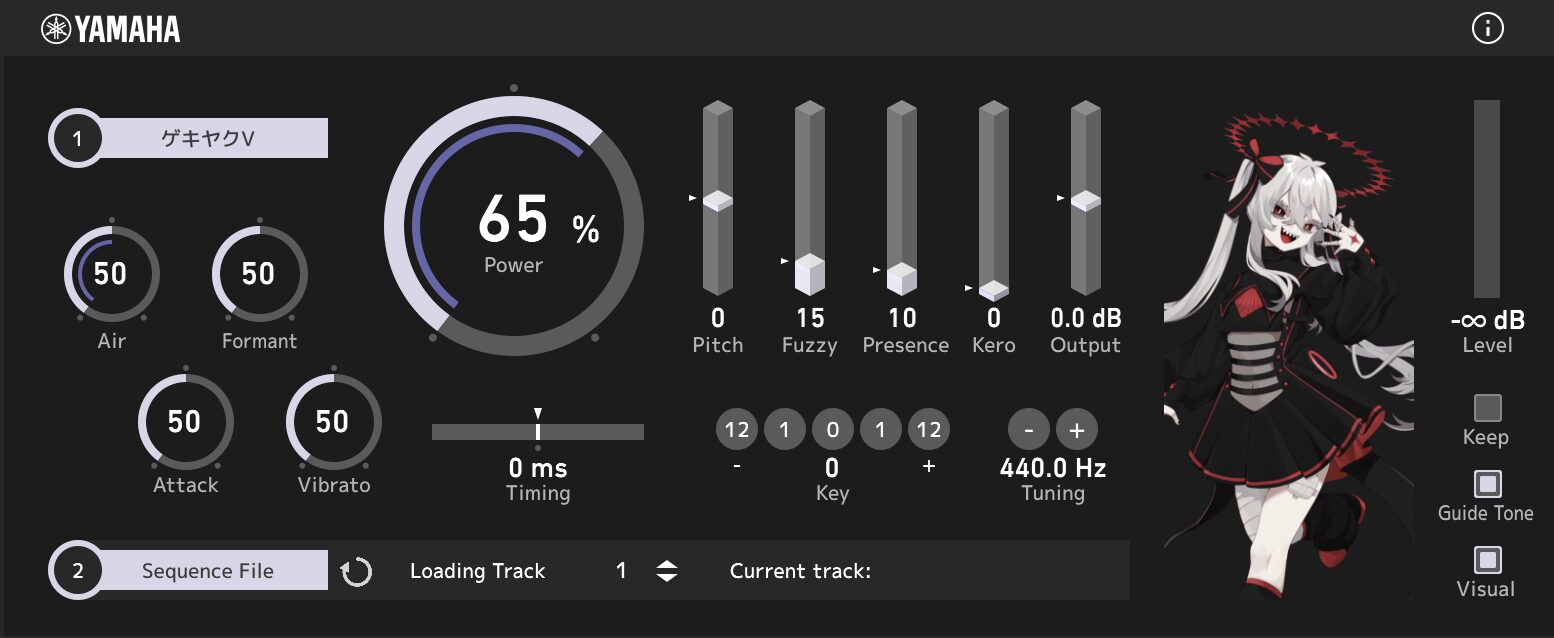Toggle the Visual checkbox
1554x638 pixels.
[x=1488, y=559]
